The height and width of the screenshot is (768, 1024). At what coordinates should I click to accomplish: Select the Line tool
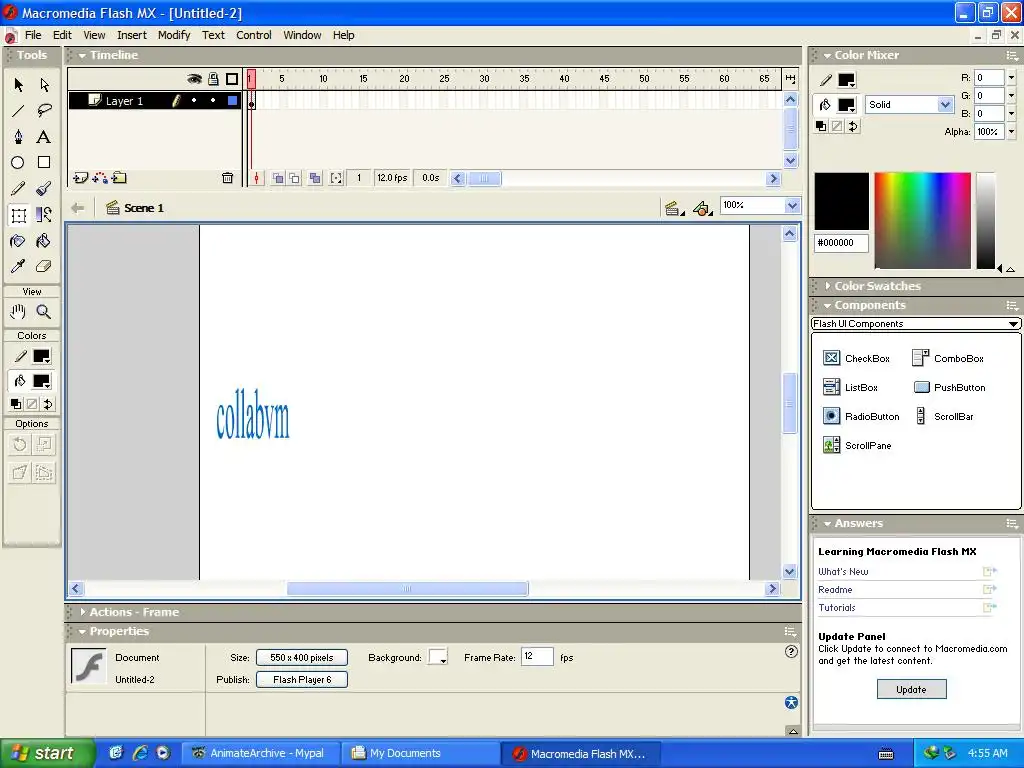click(18, 111)
